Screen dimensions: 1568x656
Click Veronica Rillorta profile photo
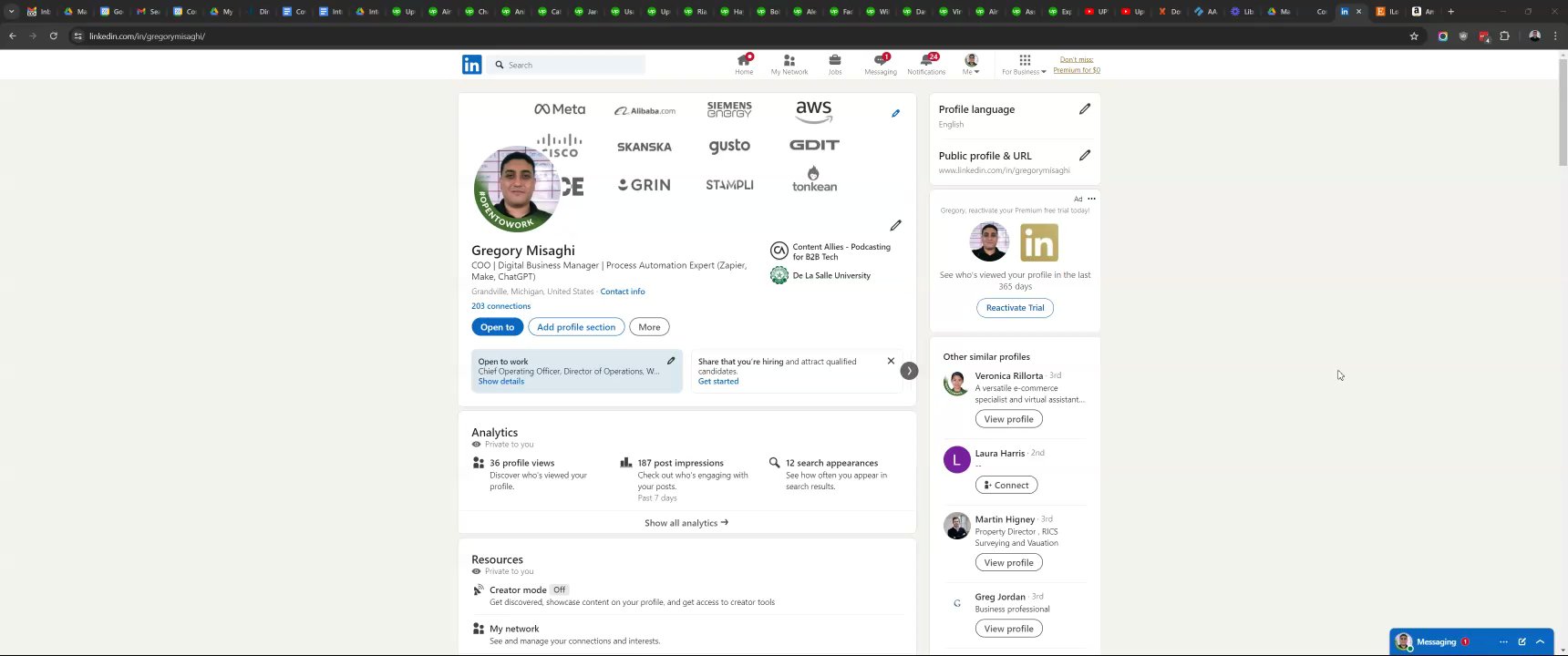coord(956,383)
